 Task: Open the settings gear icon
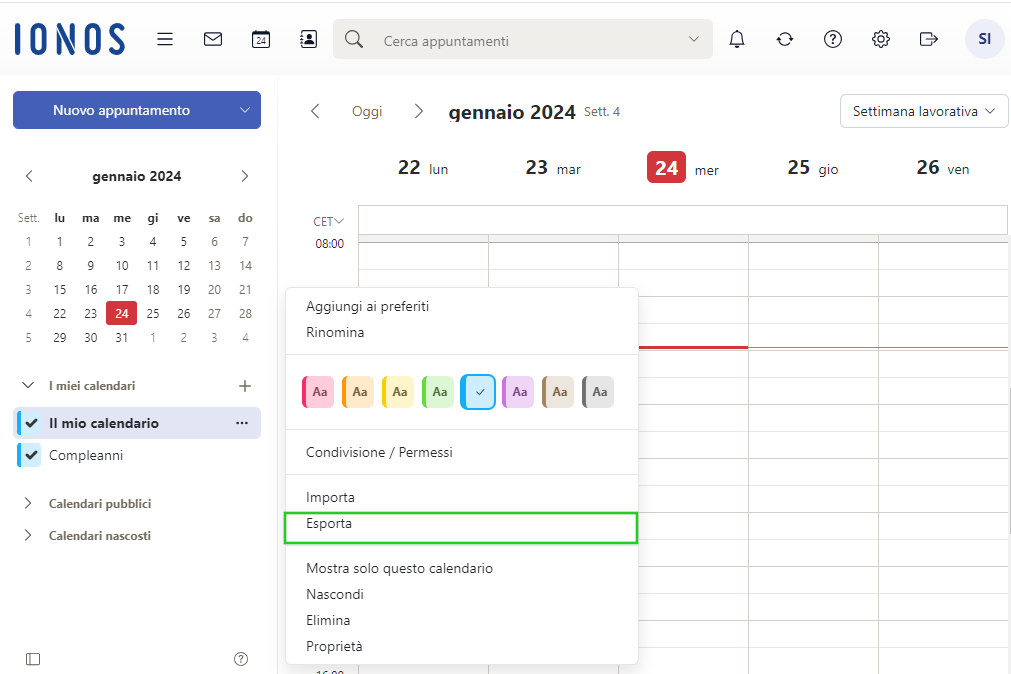click(x=881, y=40)
